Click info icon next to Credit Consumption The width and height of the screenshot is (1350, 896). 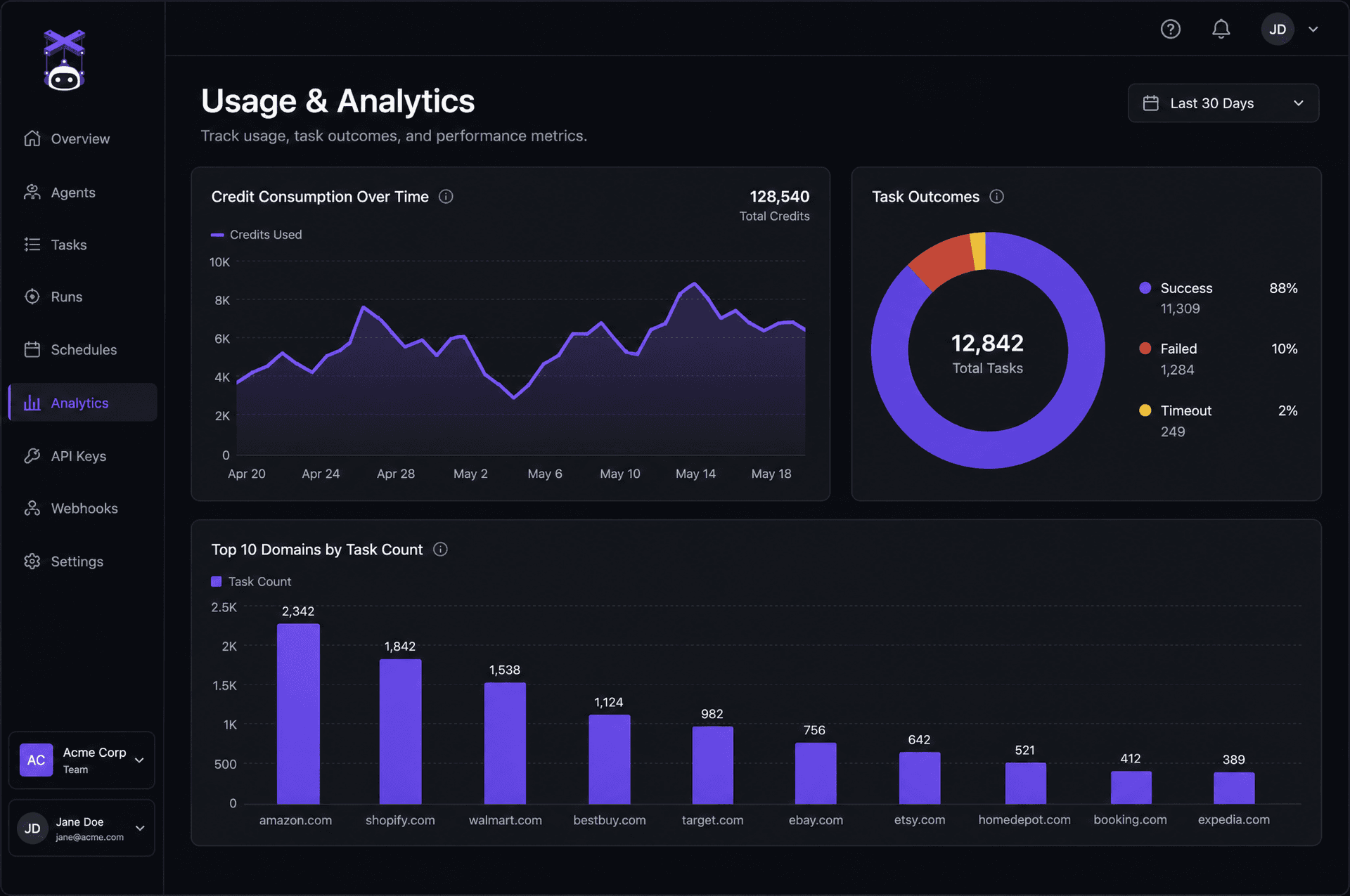tap(446, 197)
